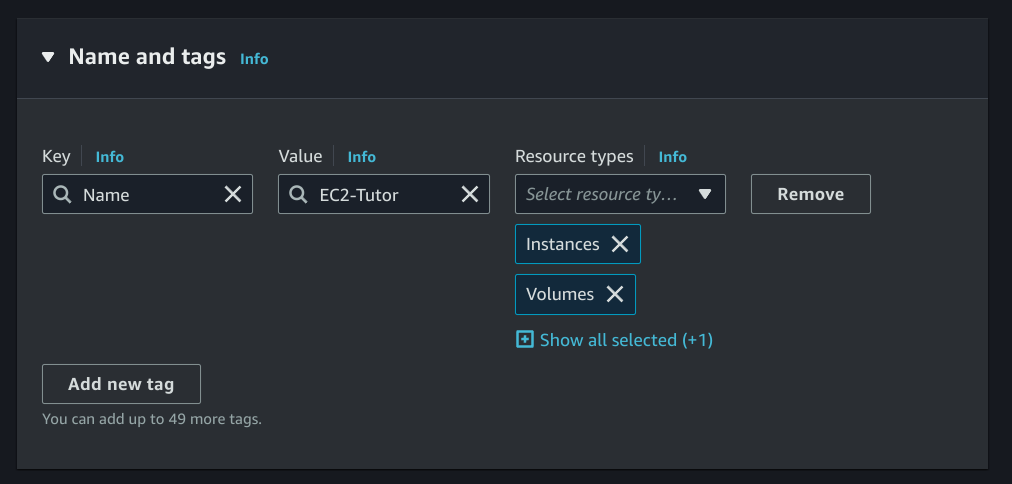
Task: Click the Resource types dropdown arrow
Action: pos(704,194)
